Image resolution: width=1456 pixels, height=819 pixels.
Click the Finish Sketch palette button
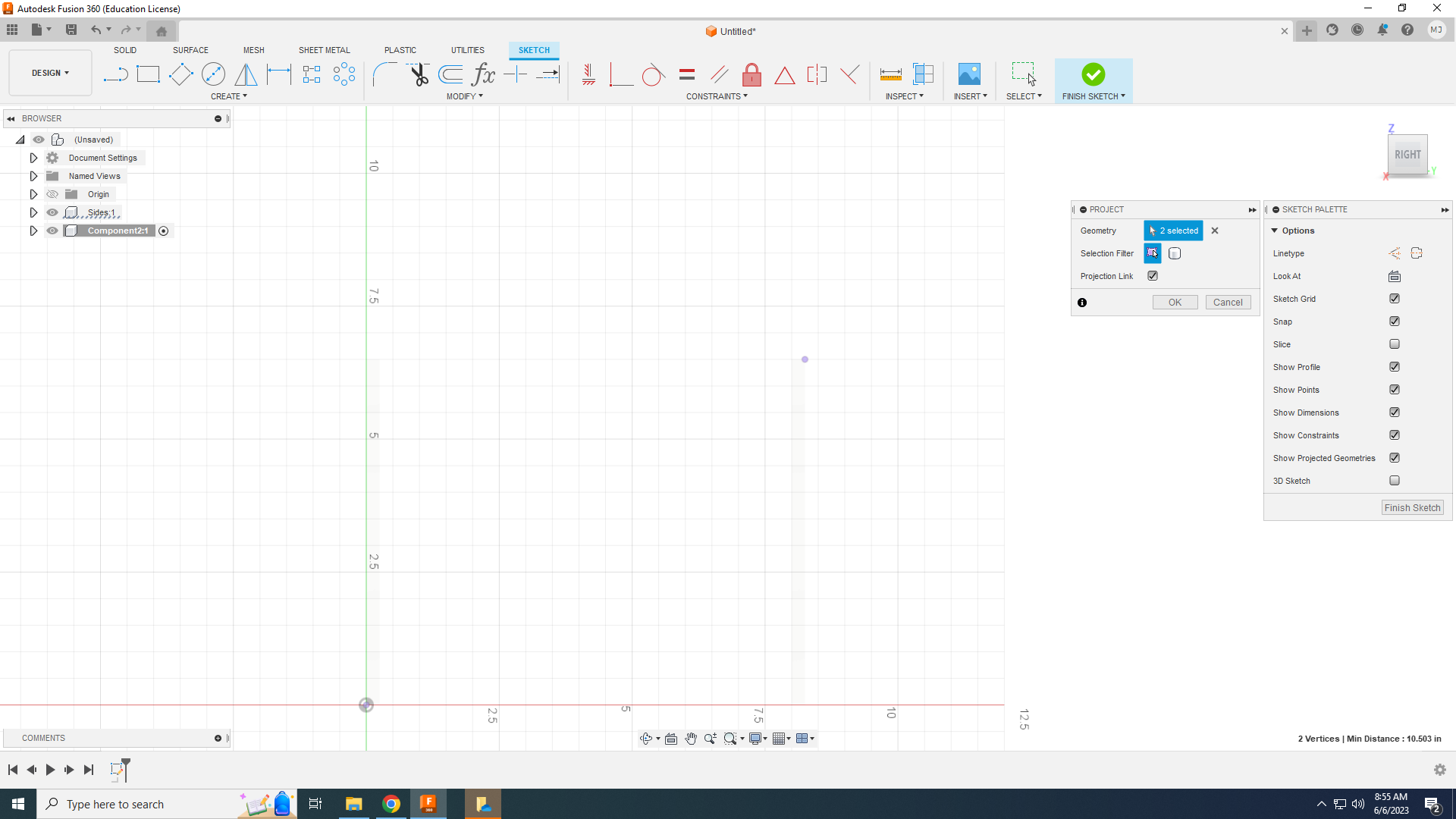click(x=1412, y=508)
